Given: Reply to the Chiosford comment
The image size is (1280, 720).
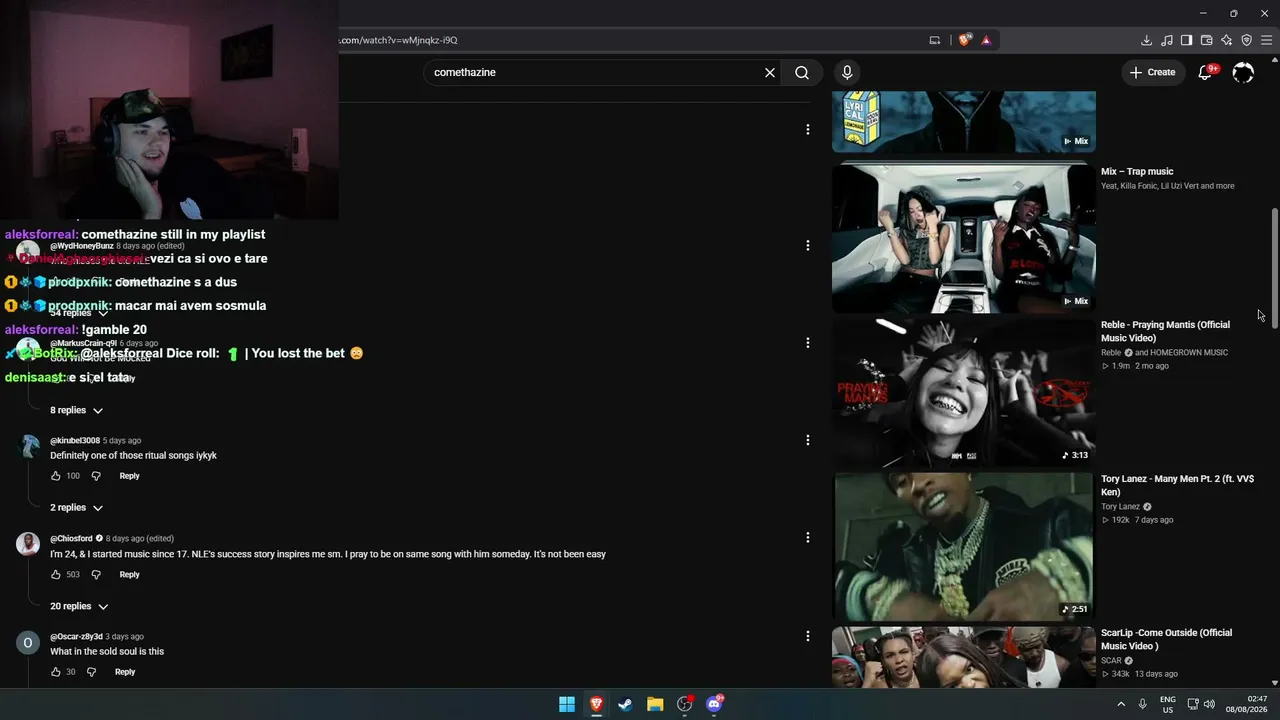Looking at the screenshot, I should click(129, 575).
